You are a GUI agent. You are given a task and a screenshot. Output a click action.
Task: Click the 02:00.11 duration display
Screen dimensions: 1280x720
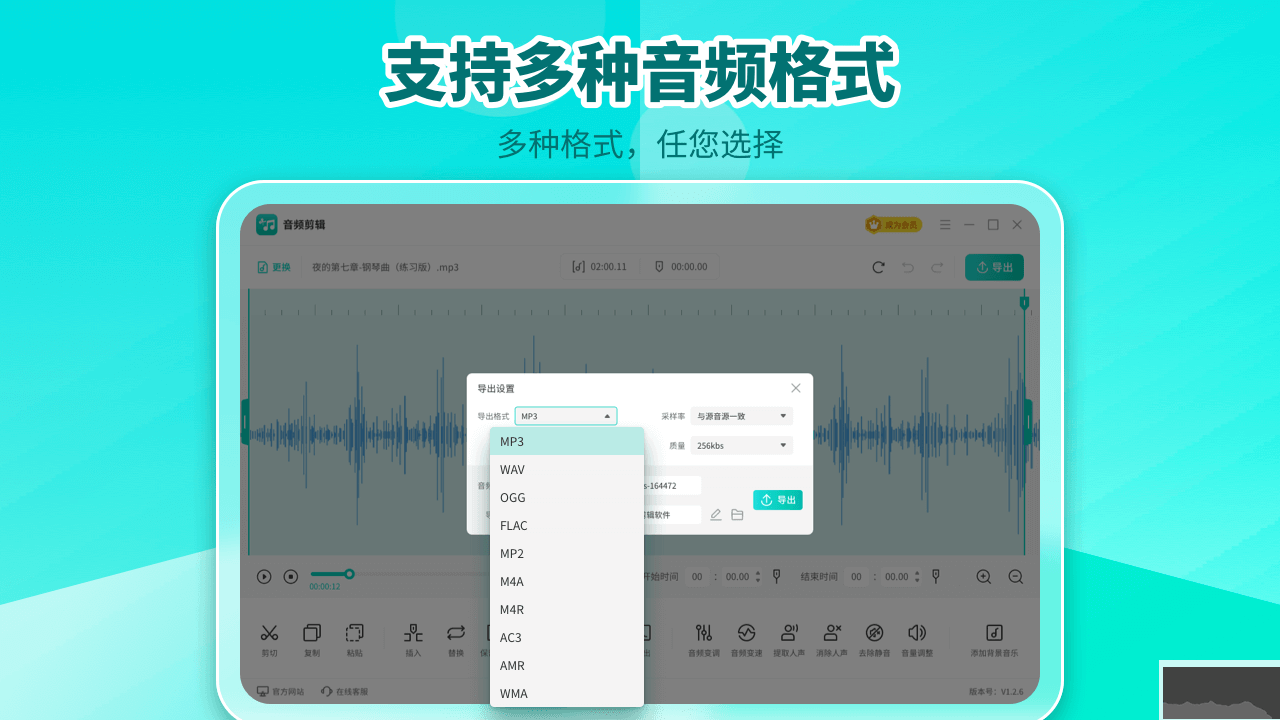tap(600, 267)
